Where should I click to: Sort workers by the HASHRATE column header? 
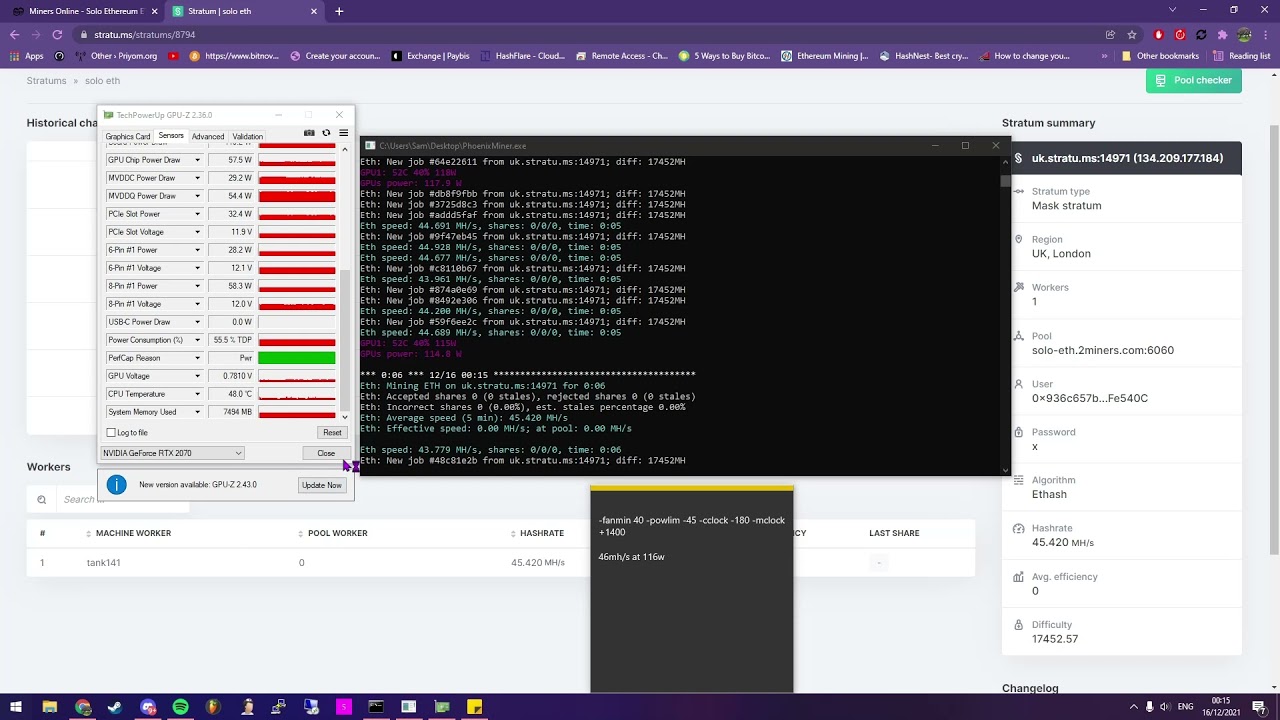click(x=542, y=533)
